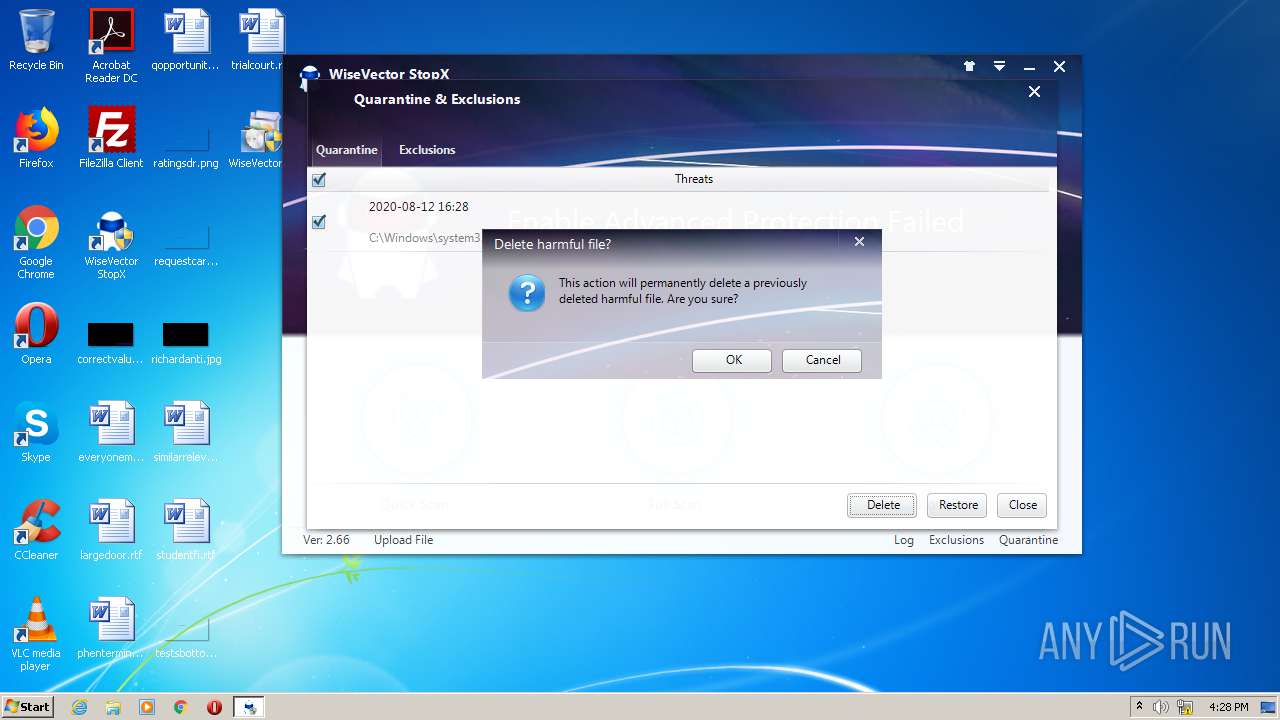
Task: Switch to the Quarantine tab
Action: pyautogui.click(x=347, y=150)
